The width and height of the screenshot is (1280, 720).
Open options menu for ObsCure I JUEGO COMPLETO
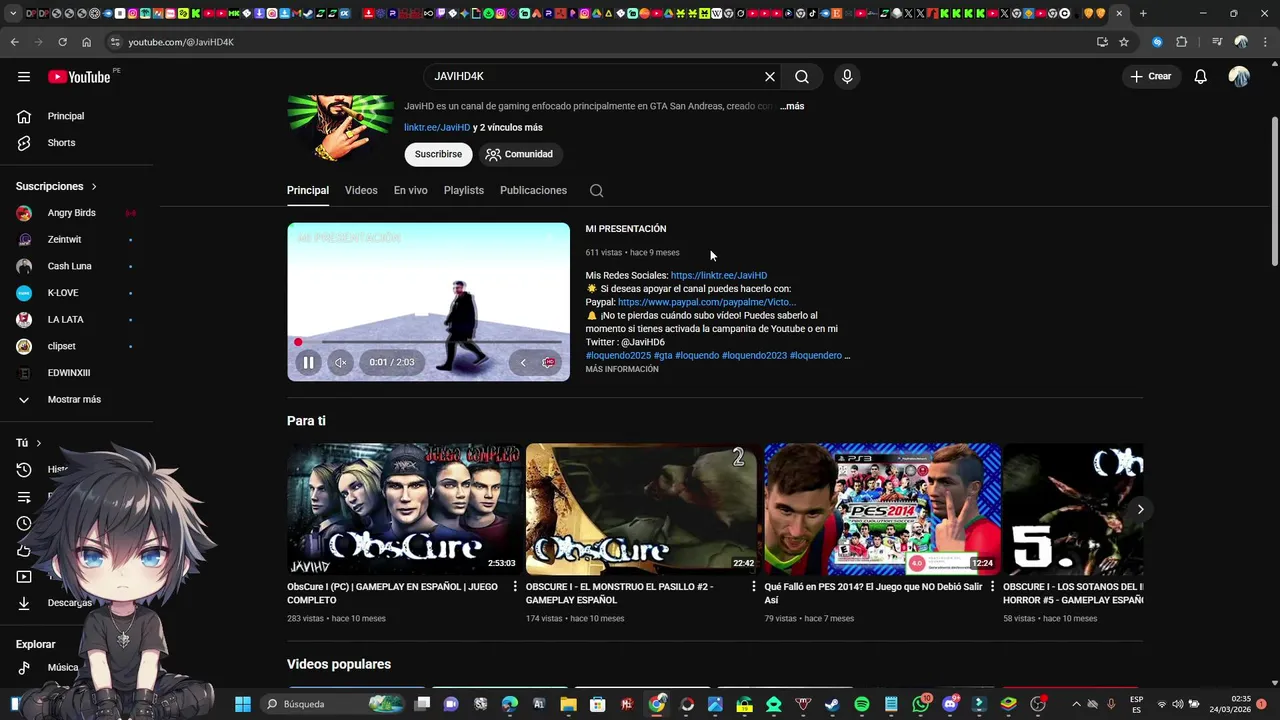coord(515,586)
